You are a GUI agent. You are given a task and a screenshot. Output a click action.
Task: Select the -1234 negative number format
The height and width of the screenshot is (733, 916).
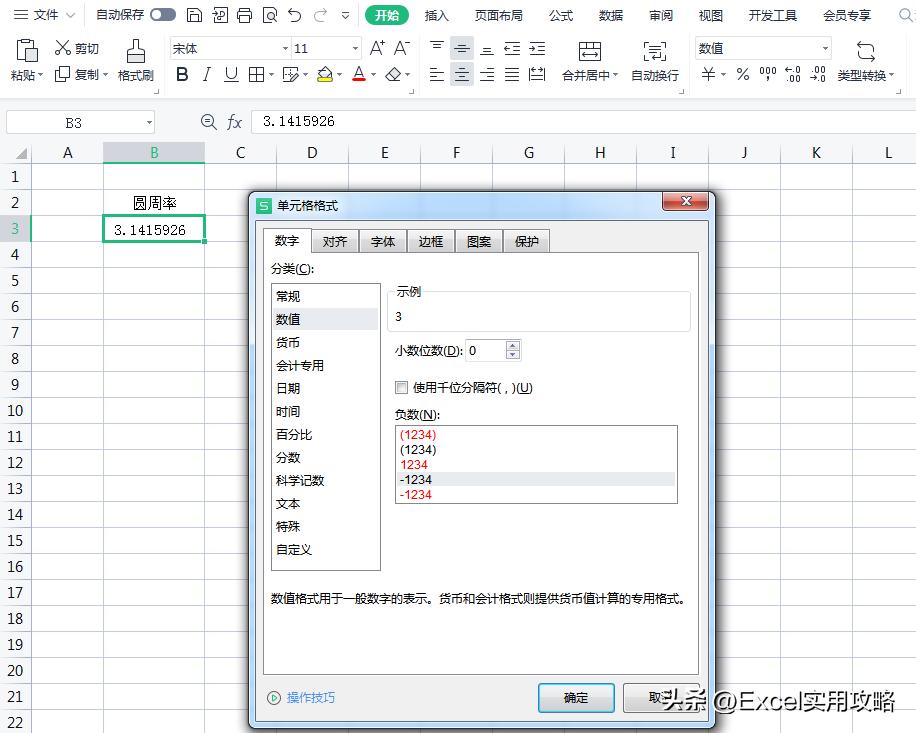pyautogui.click(x=418, y=480)
